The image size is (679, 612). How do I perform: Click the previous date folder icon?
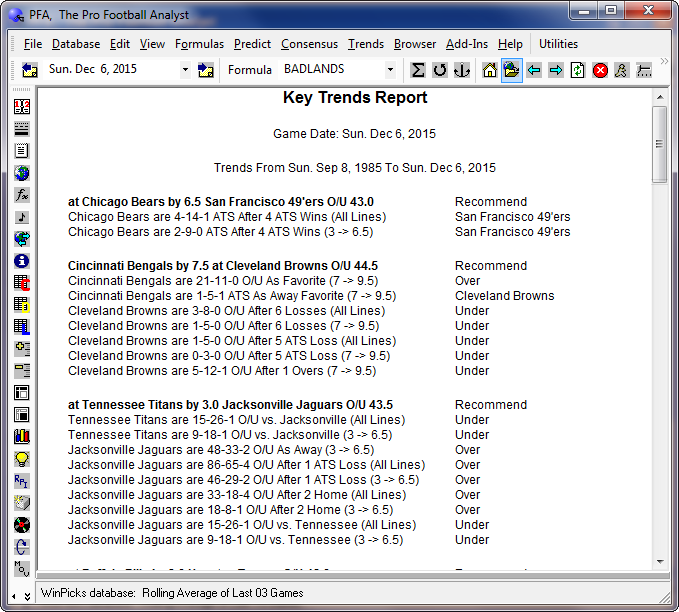tap(29, 70)
